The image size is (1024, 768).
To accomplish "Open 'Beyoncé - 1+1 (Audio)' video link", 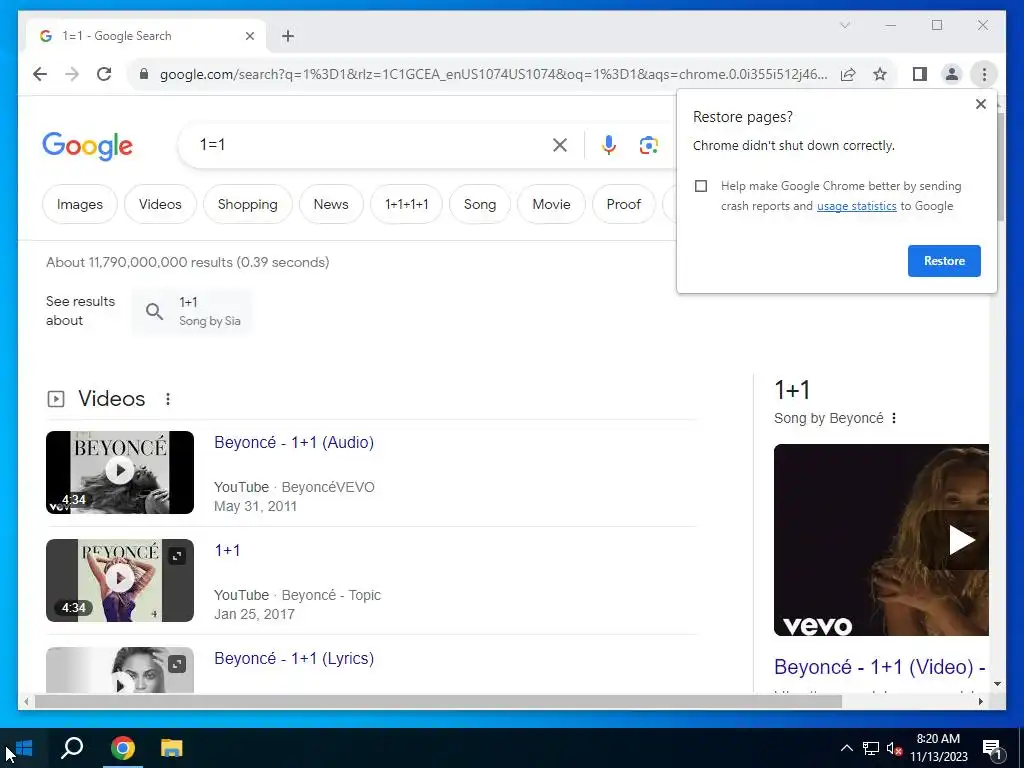I will pos(294,442).
